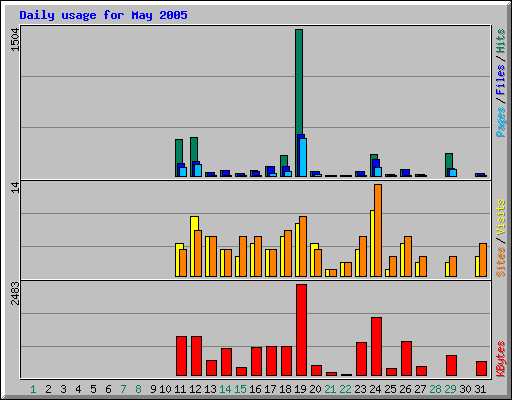Viewport: 512px width, 400px height.
Task: Click the red KBytes bar for day 17
Action: click(x=271, y=361)
